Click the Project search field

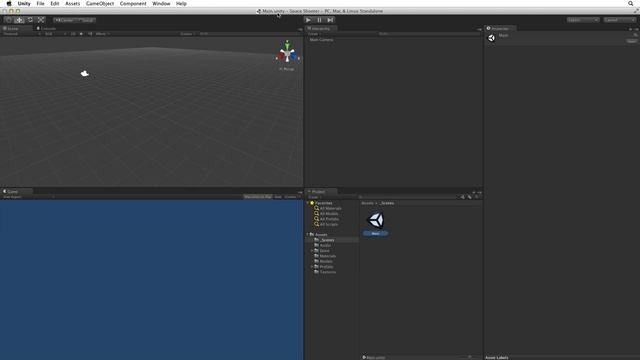point(408,197)
